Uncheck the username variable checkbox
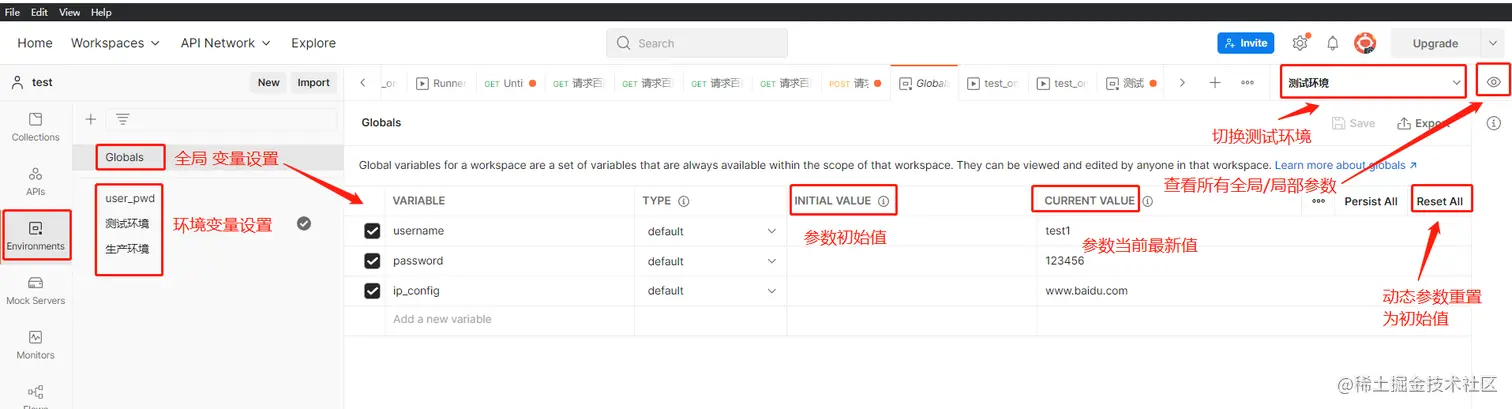Screen dimensions: 1512x409 point(372,231)
